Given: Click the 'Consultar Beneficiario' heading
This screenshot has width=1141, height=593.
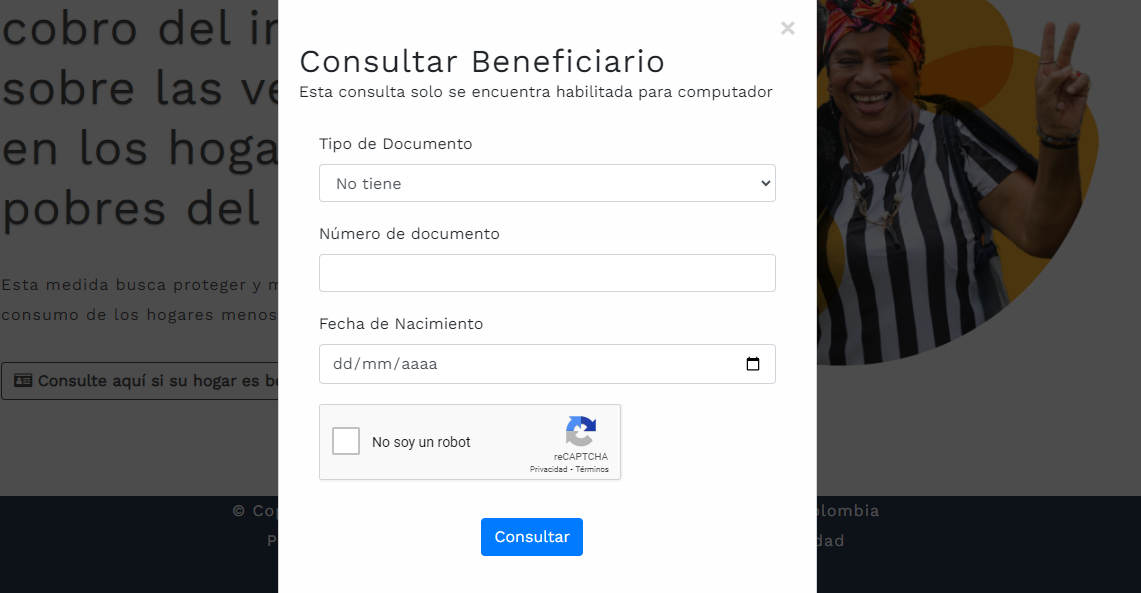Looking at the screenshot, I should [x=482, y=62].
